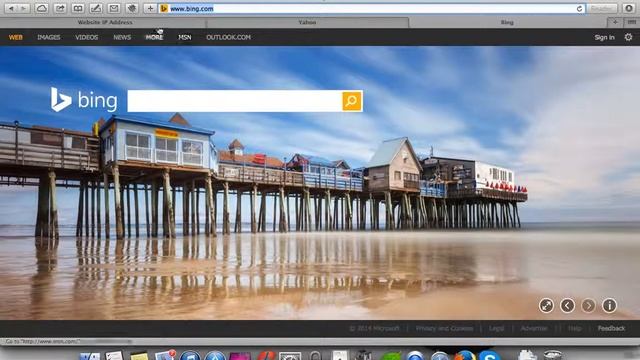Select the Bing tab
Image resolution: width=640 pixels, height=360 pixels.
point(507,22)
